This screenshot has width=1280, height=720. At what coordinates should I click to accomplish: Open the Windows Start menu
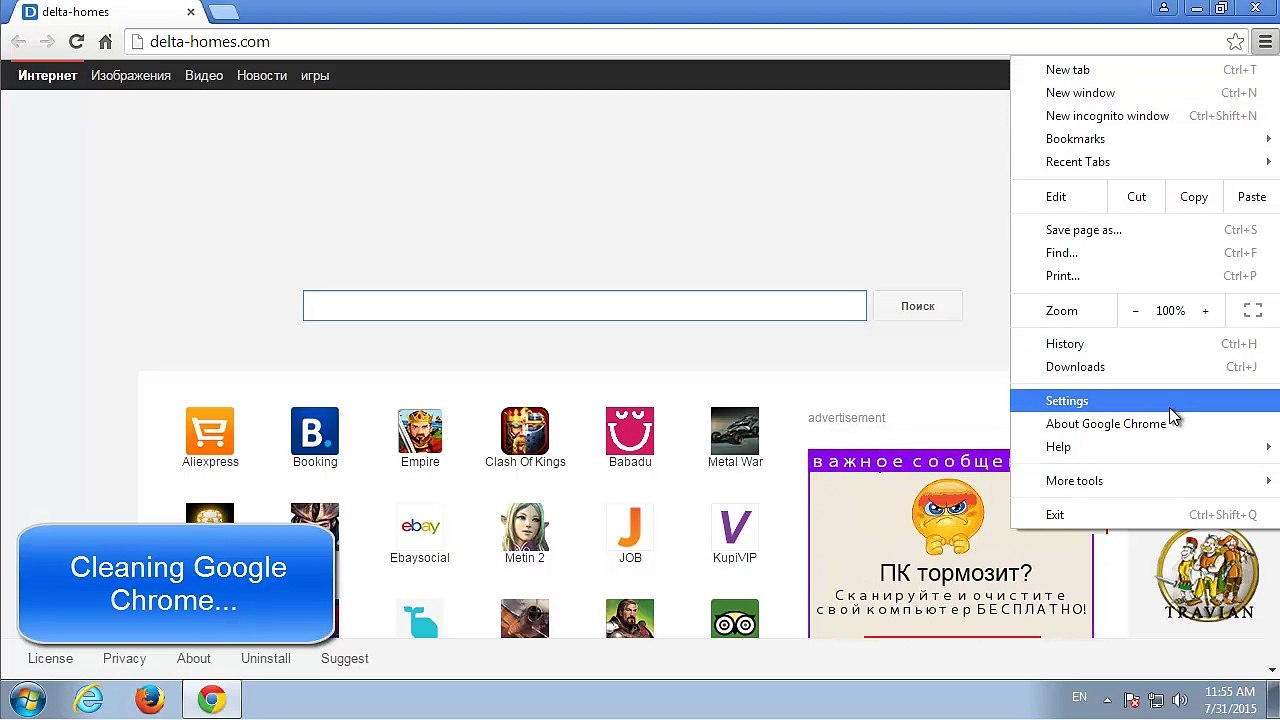point(27,699)
